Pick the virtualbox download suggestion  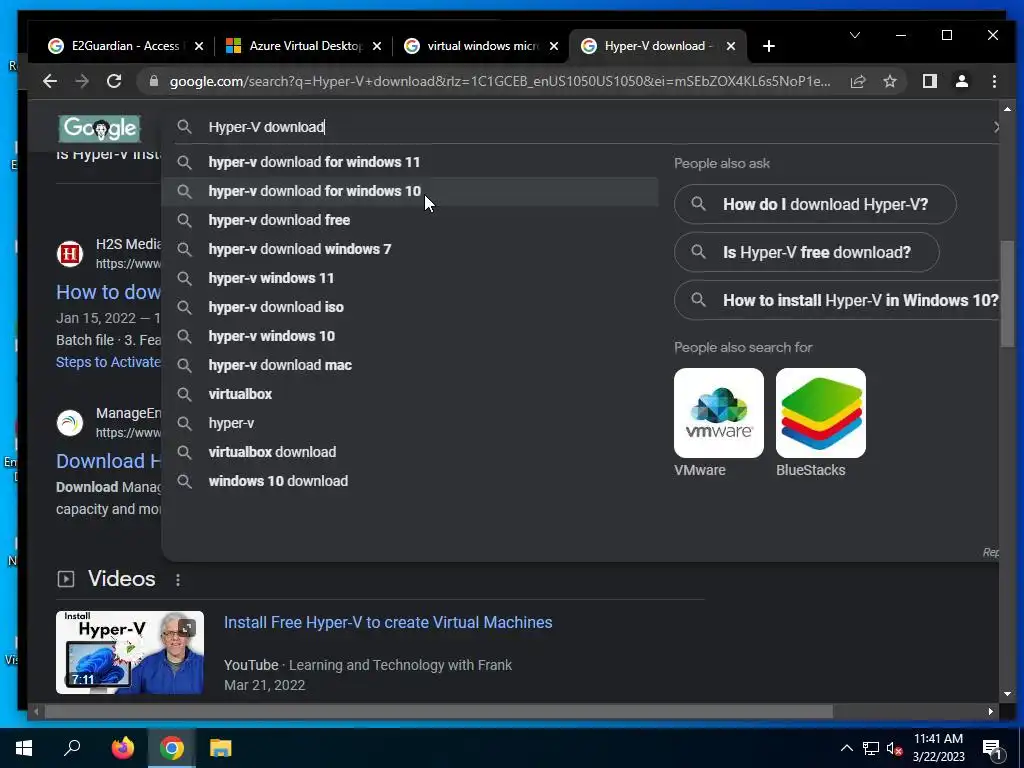[410, 452]
